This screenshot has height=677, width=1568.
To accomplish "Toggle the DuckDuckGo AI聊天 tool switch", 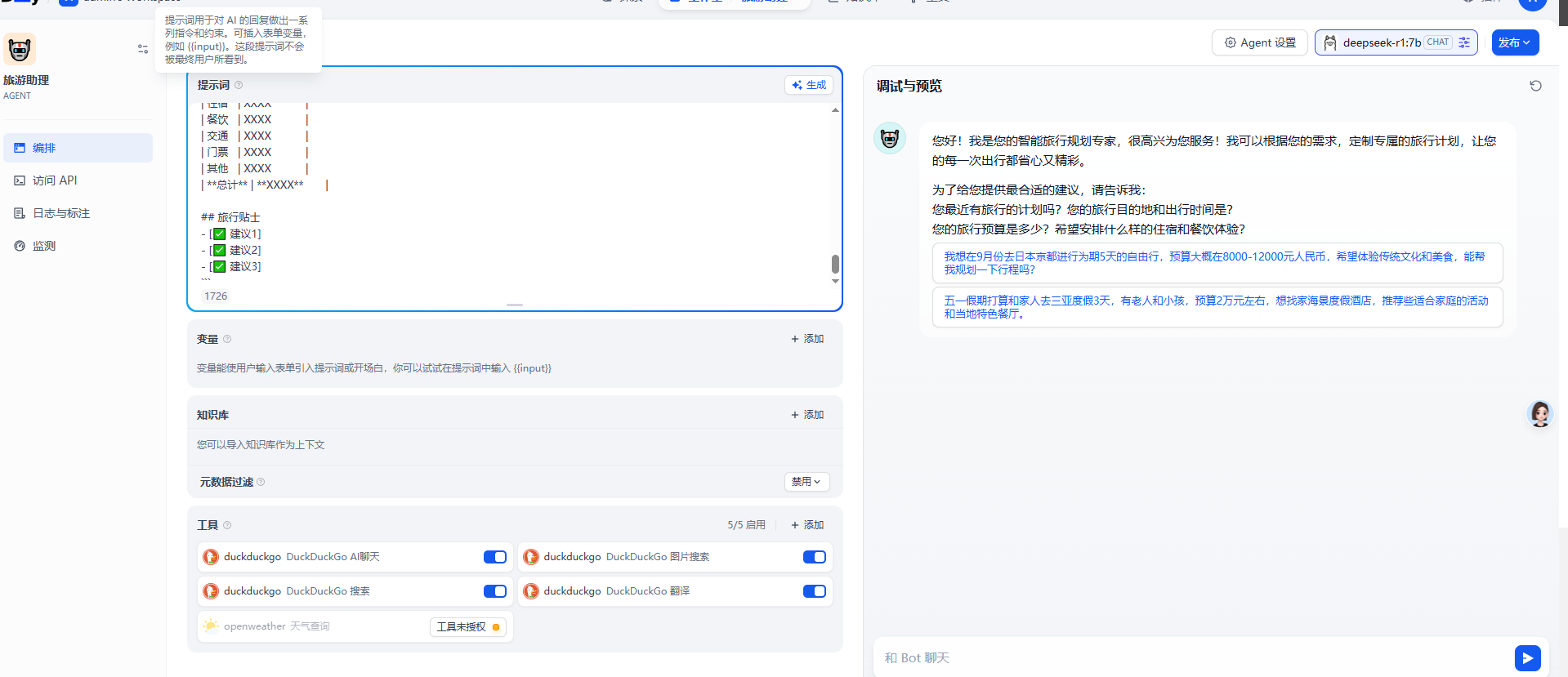I will point(495,557).
